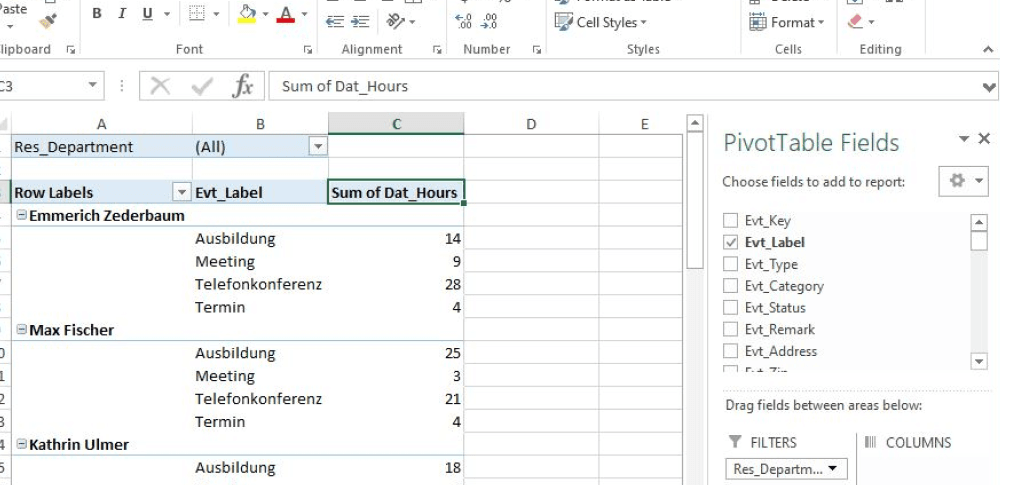This screenshot has height=485, width=1009.
Task: Check the Evt_Type field
Action: pyautogui.click(x=730, y=264)
